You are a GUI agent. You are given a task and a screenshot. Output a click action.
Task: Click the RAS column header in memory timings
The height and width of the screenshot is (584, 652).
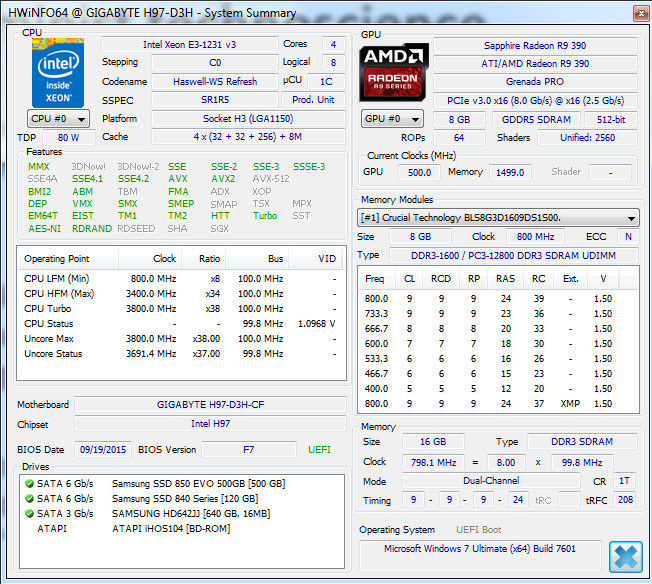point(505,279)
